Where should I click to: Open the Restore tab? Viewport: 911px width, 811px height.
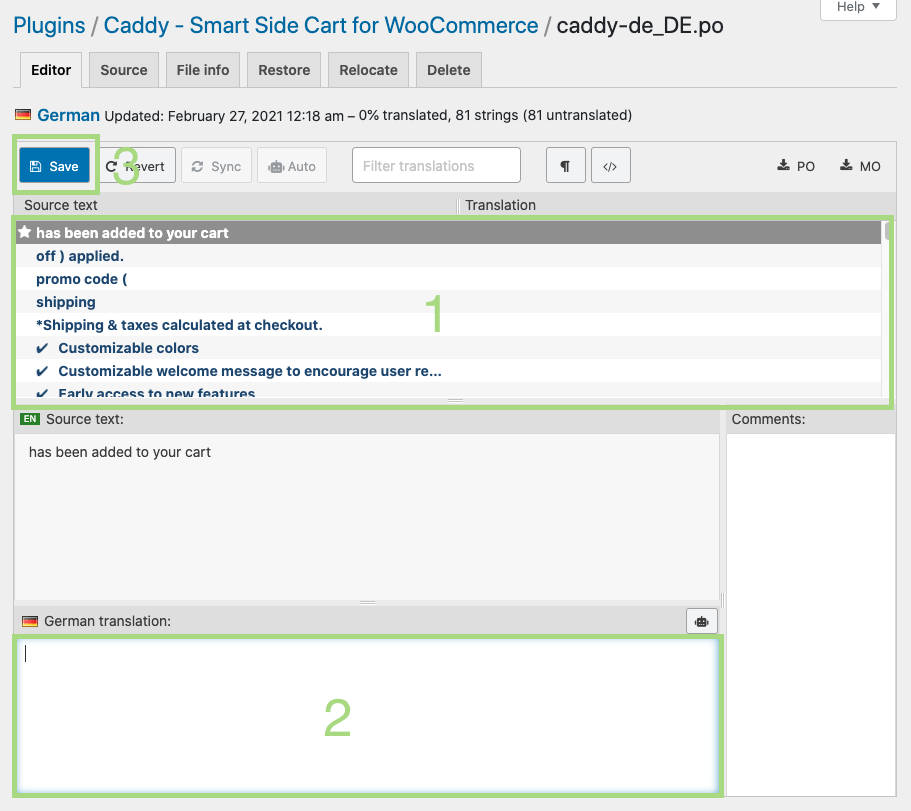coord(284,70)
